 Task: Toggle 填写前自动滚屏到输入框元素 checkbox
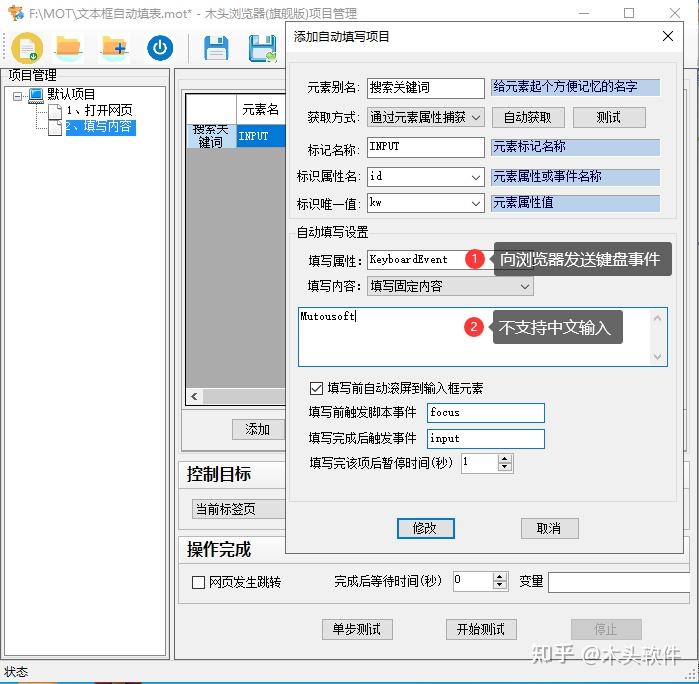[x=316, y=388]
